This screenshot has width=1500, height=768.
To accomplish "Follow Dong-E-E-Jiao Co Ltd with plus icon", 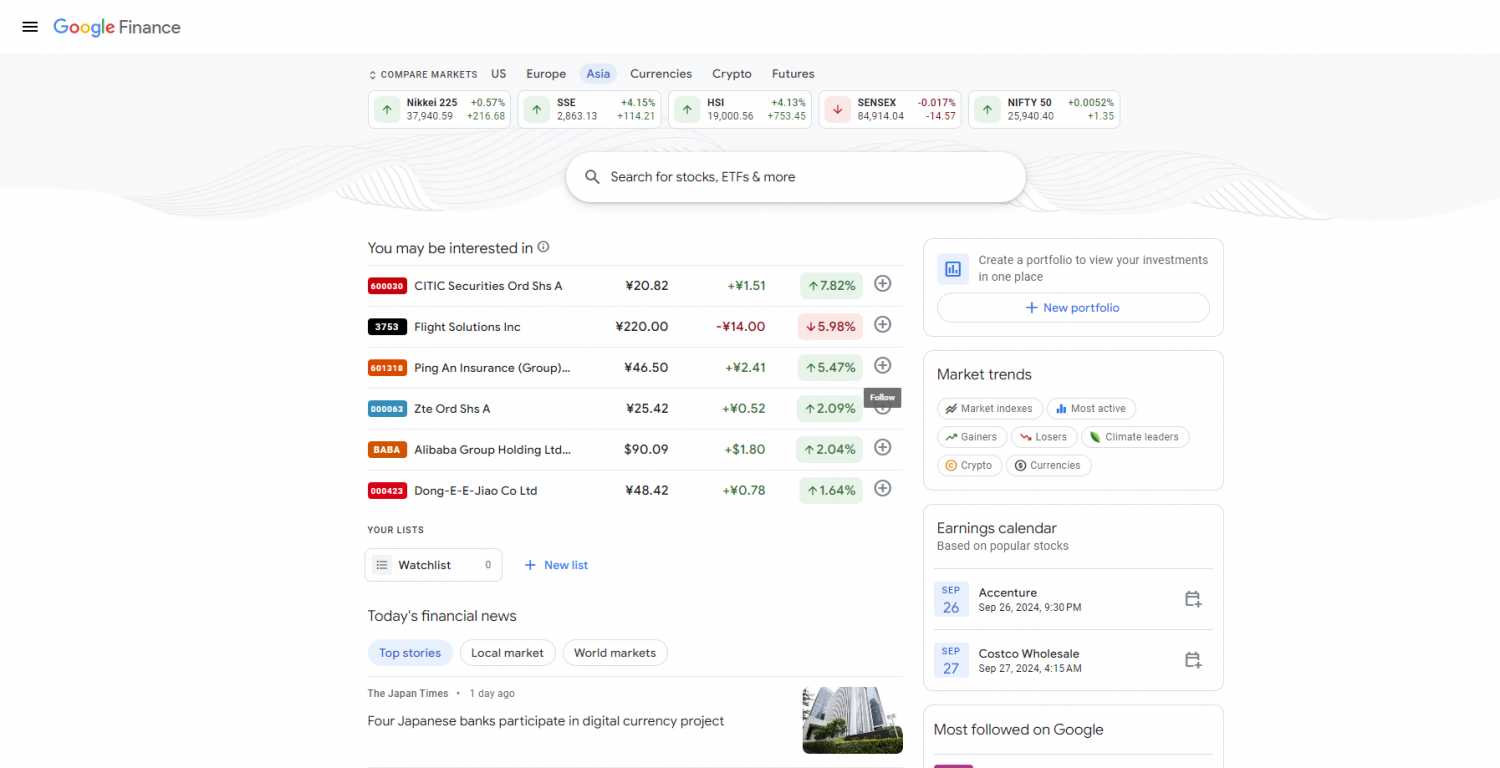I will click(x=882, y=489).
